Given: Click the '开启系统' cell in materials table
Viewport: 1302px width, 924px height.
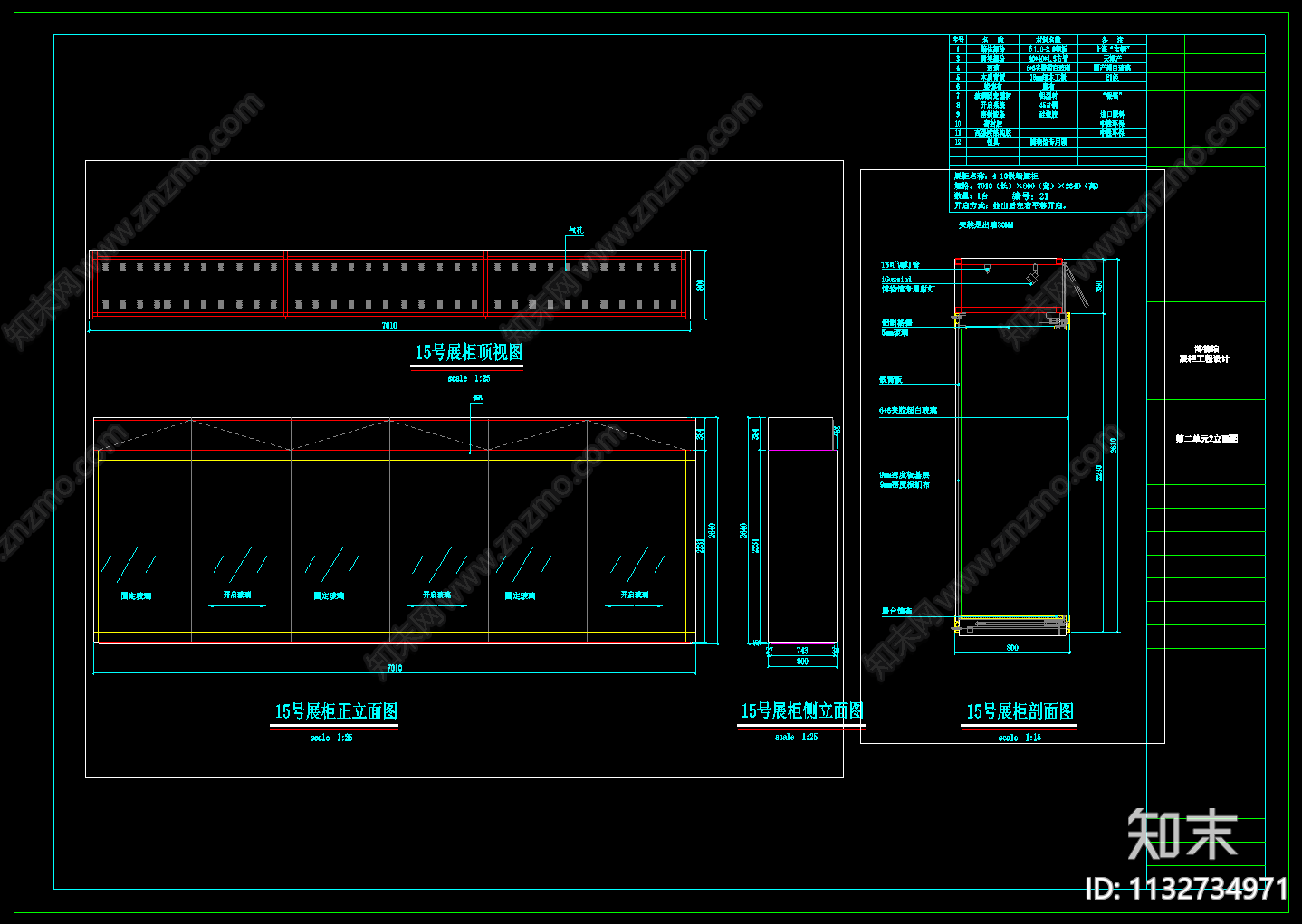Looking at the screenshot, I should click(x=993, y=105).
